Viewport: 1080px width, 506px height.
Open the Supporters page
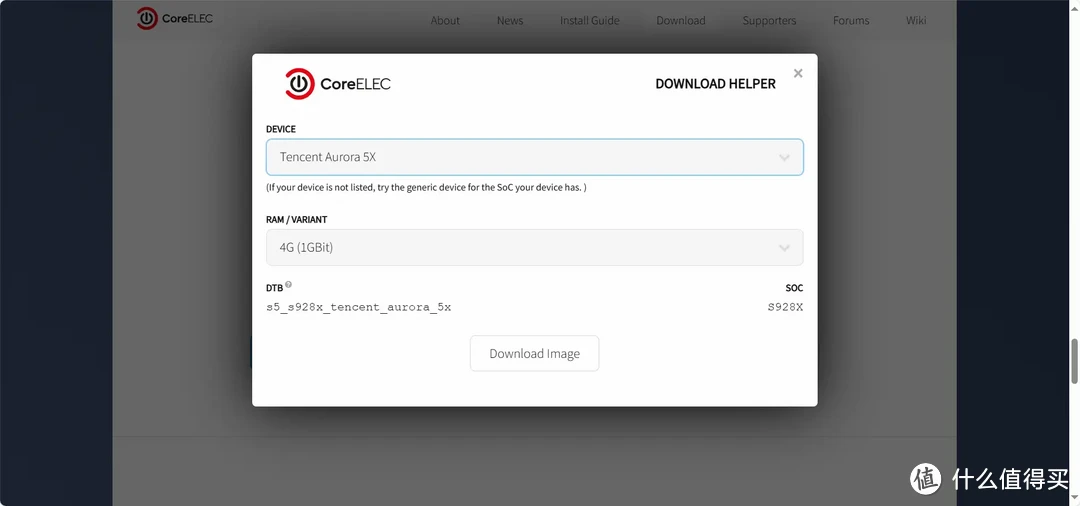(769, 21)
